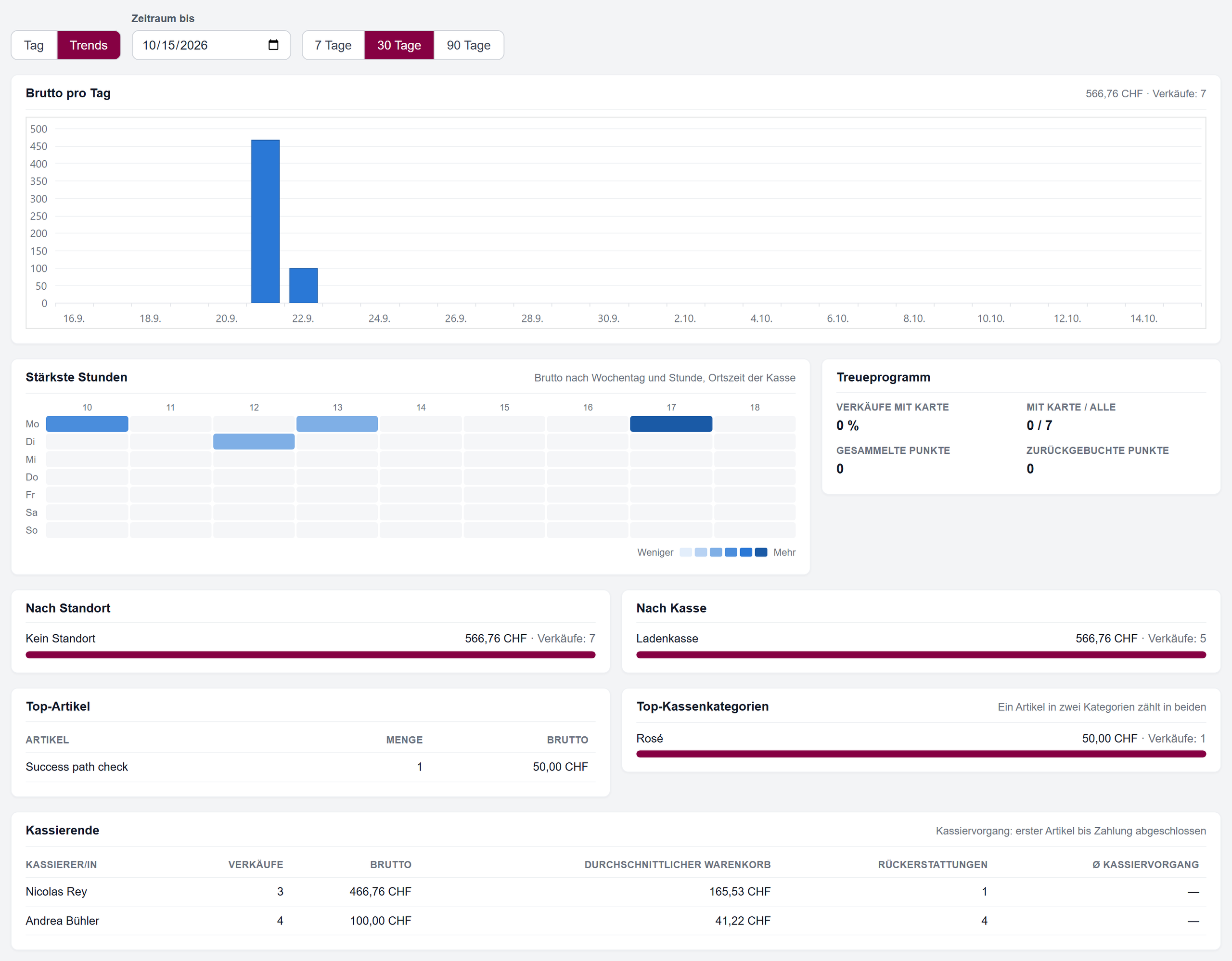This screenshot has width=1232, height=961.
Task: Click the short bar at 22.9. in chart
Action: point(304,285)
